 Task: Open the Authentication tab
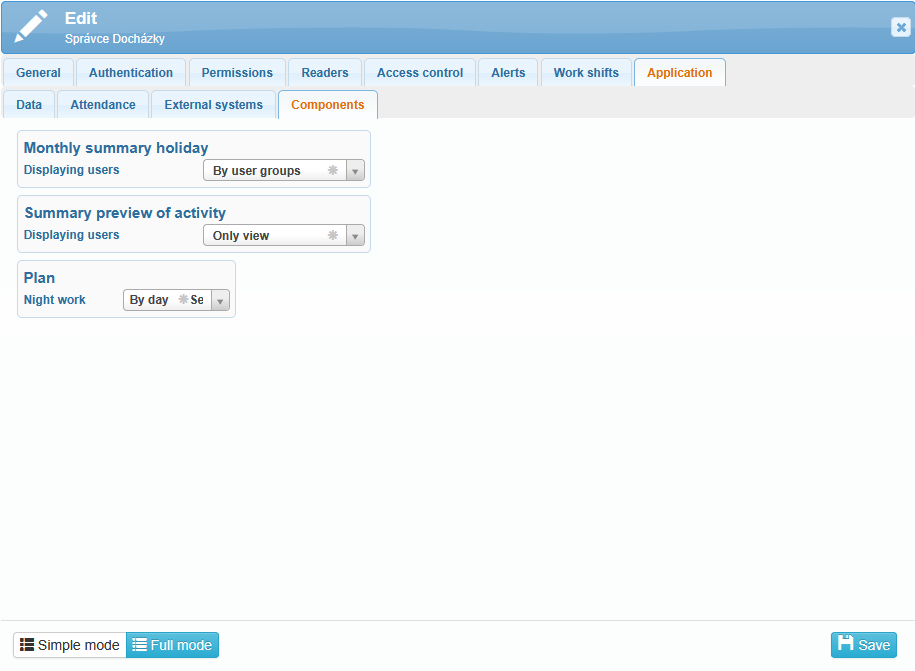click(x=131, y=73)
